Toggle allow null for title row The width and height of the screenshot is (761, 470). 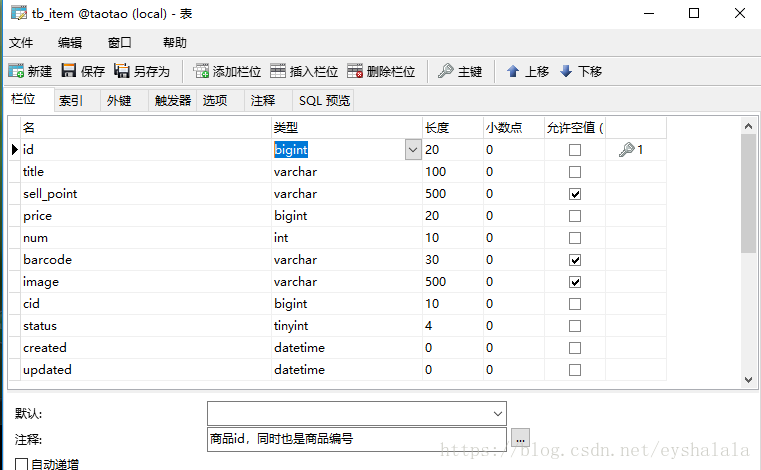575,172
